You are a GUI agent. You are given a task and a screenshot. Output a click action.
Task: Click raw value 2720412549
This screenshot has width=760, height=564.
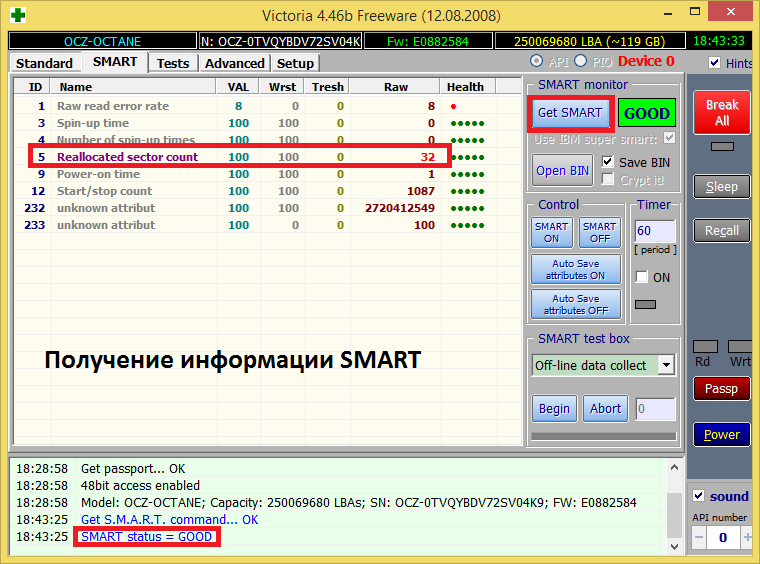(400, 208)
